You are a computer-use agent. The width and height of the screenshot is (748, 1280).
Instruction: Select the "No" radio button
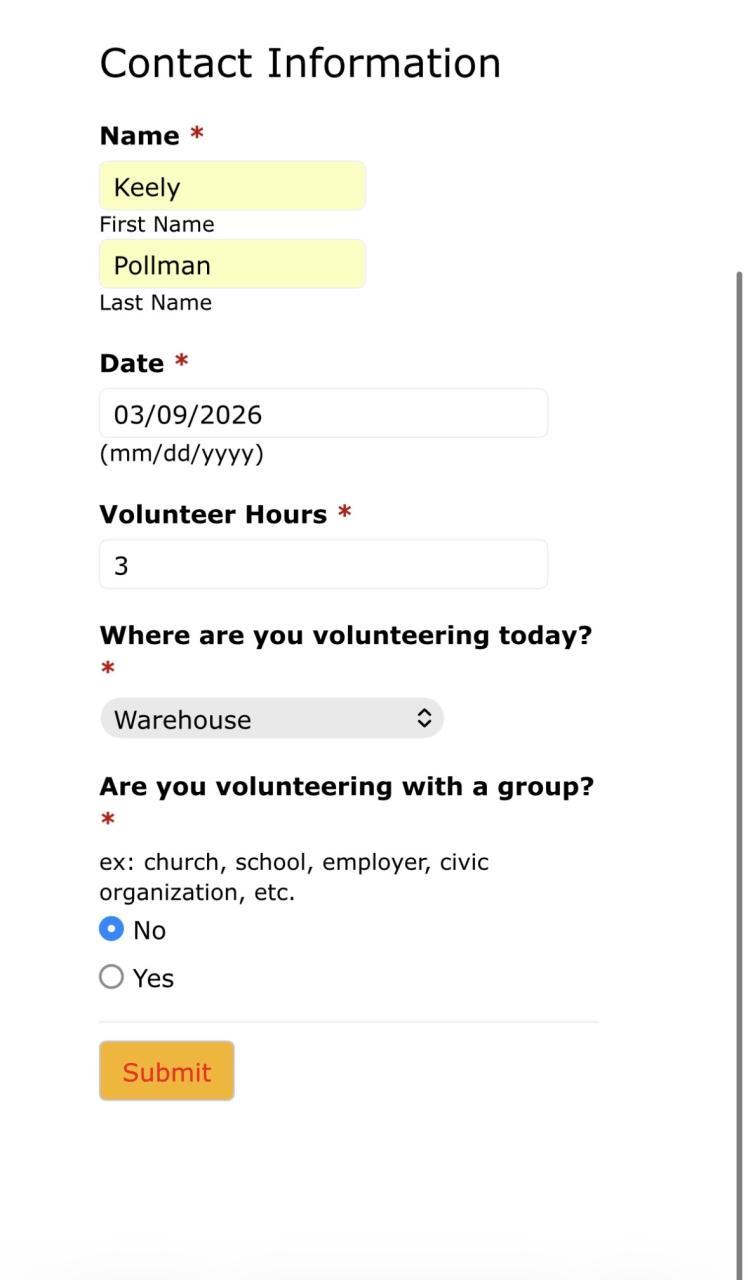coord(112,929)
